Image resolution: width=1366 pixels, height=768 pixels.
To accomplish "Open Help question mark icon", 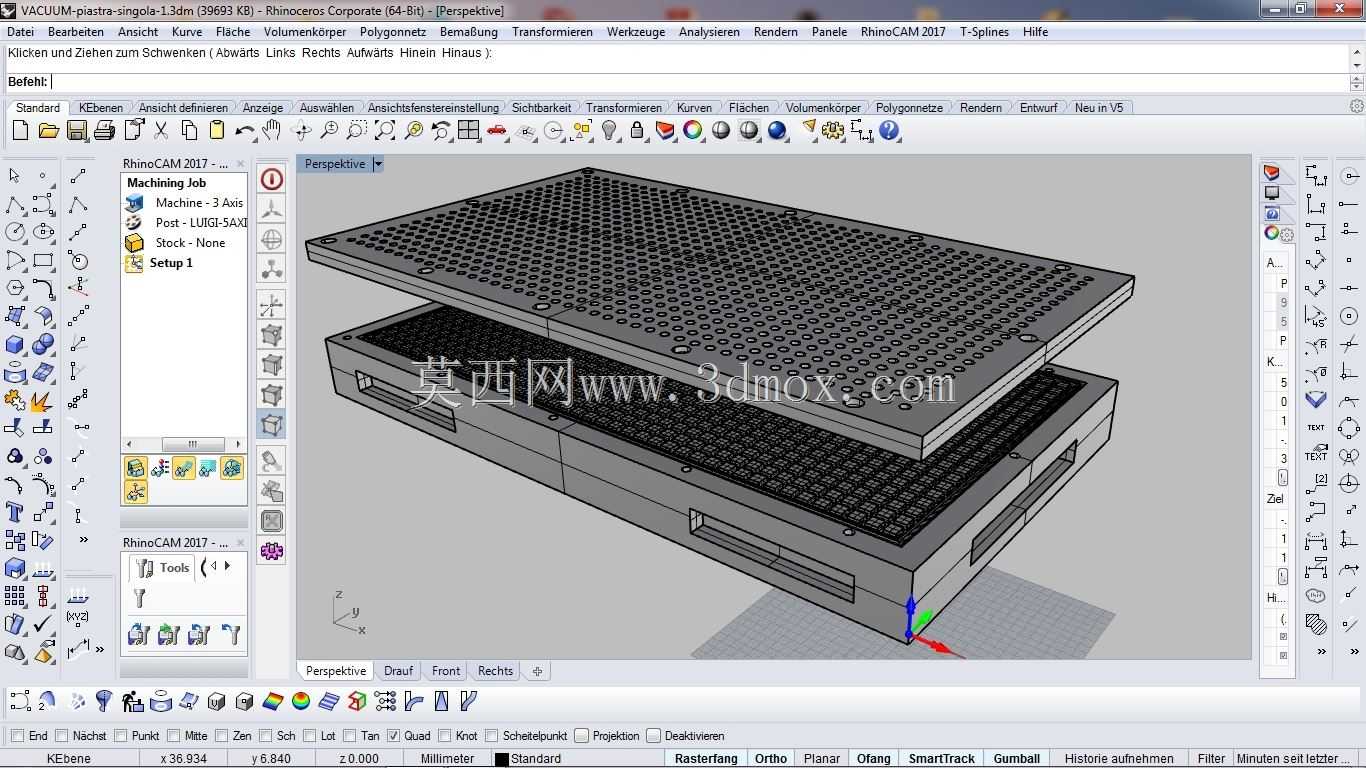I will pyautogui.click(x=889, y=130).
